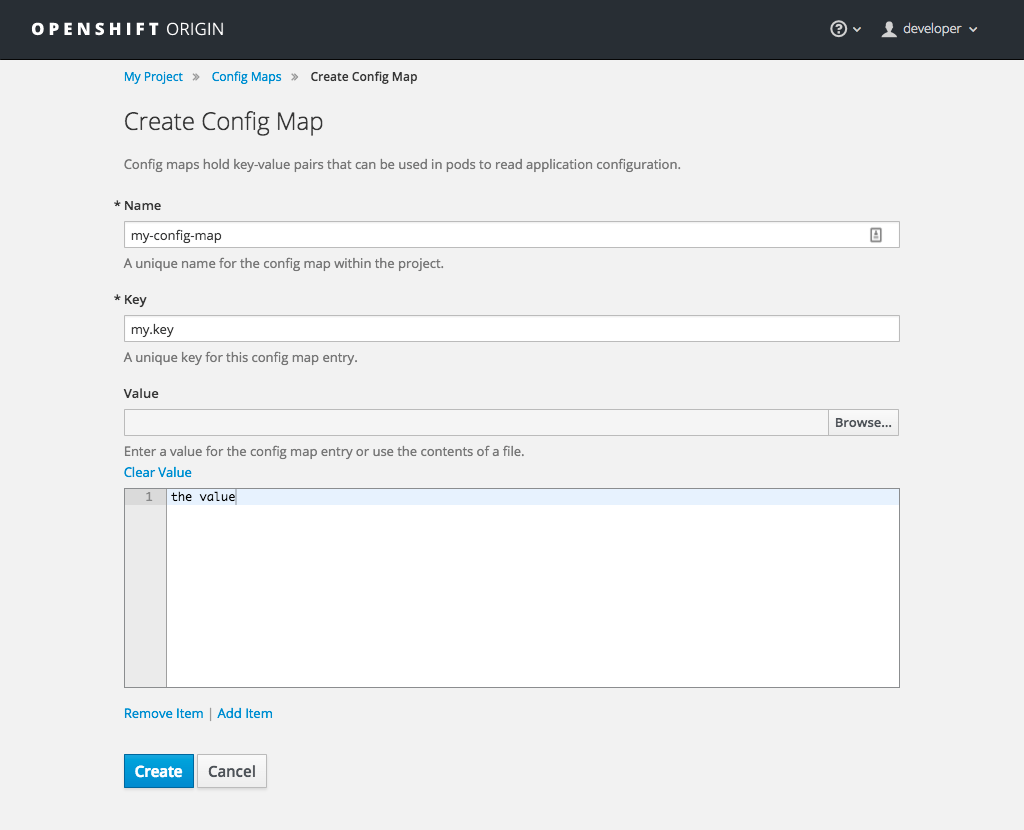Expand the chevron next to developer
The image size is (1024, 830).
(971, 29)
